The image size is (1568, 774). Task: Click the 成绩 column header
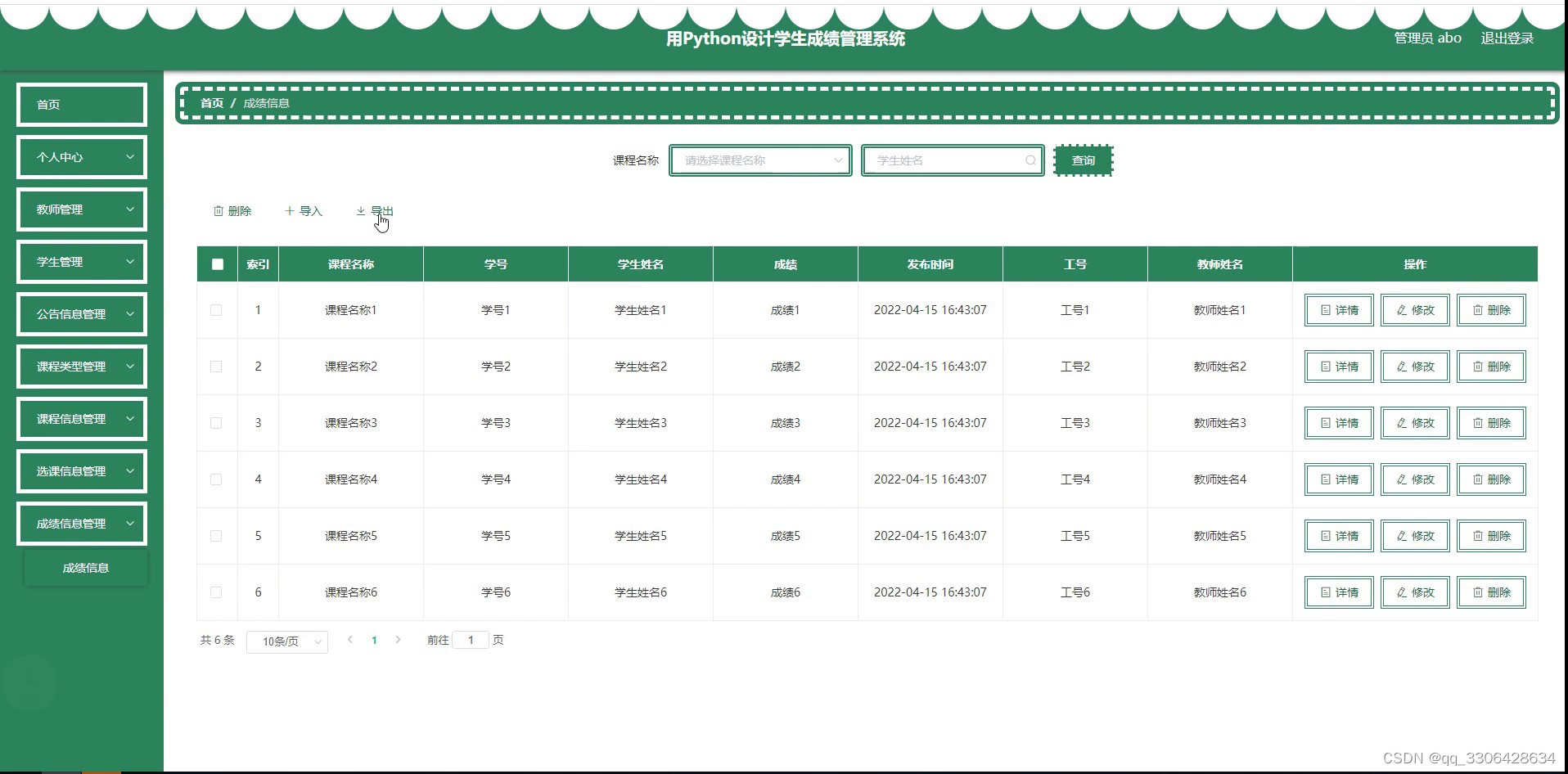pos(786,264)
